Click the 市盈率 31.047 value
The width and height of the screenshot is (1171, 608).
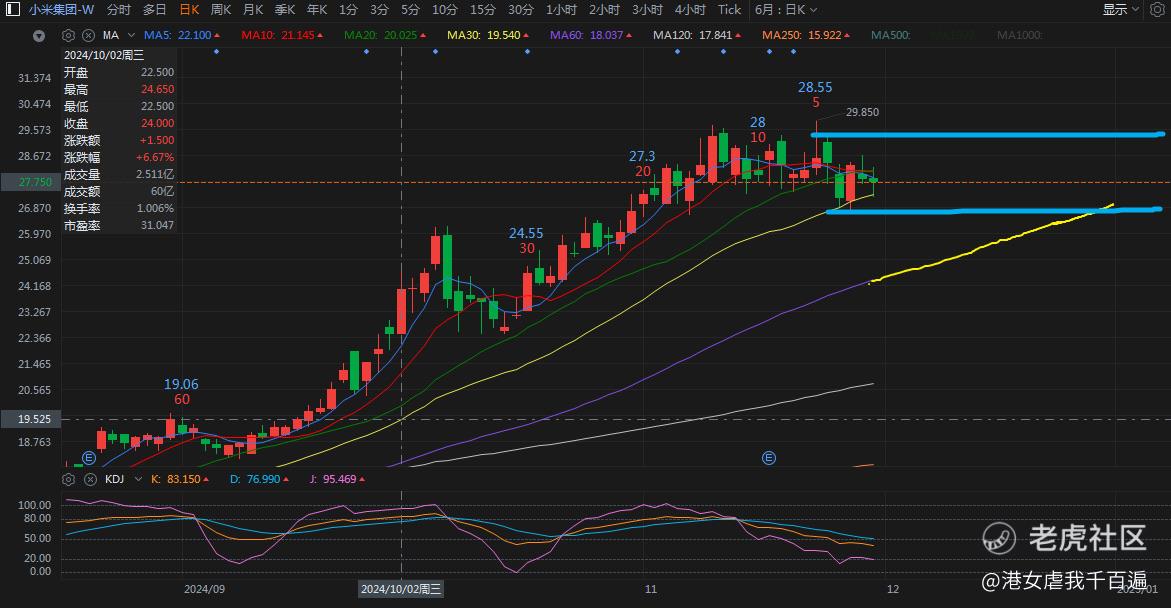click(157, 226)
